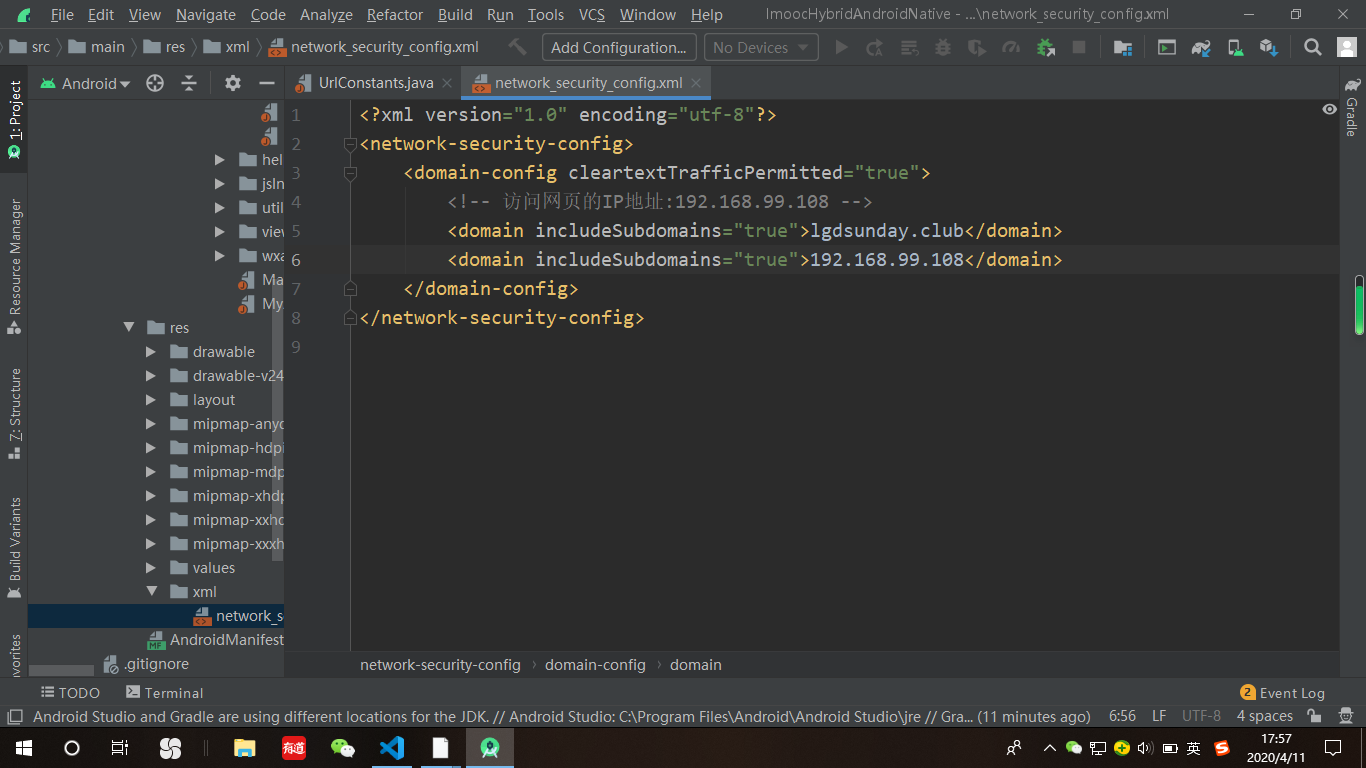Open the Gradle side panel
Image resolution: width=1366 pixels, height=768 pixels.
[x=1352, y=107]
